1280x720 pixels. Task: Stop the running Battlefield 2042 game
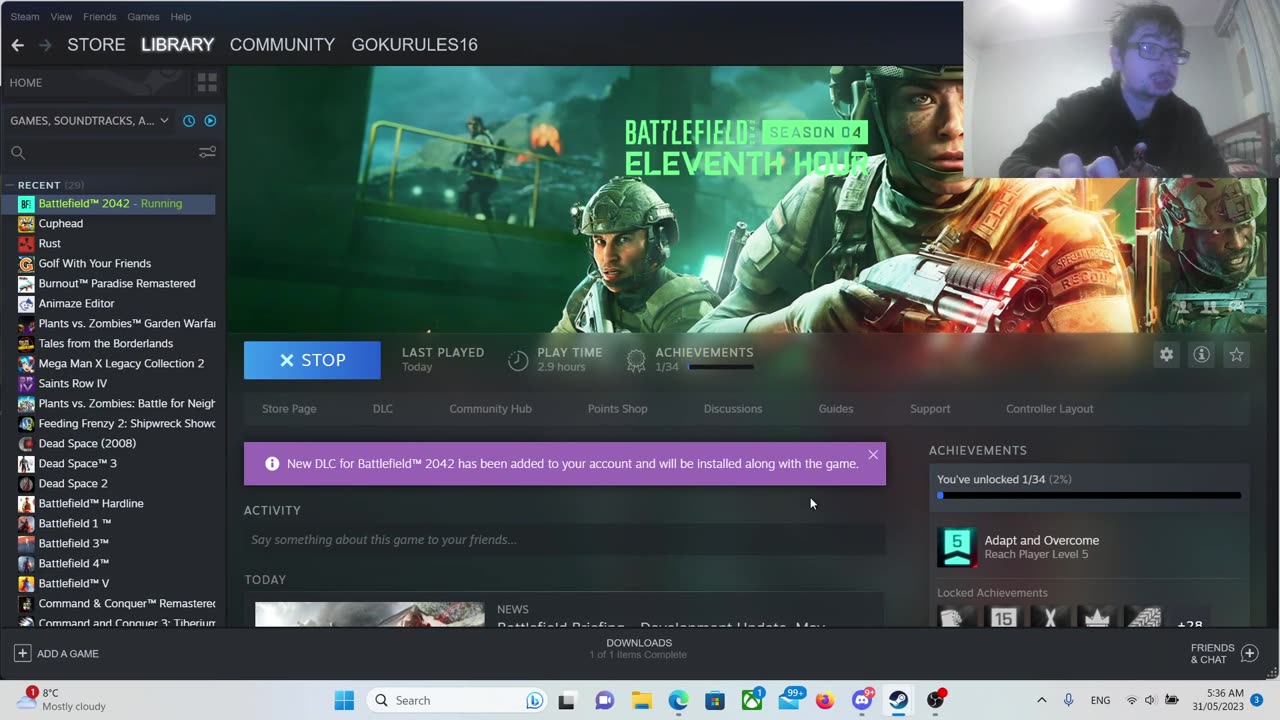tap(312, 360)
